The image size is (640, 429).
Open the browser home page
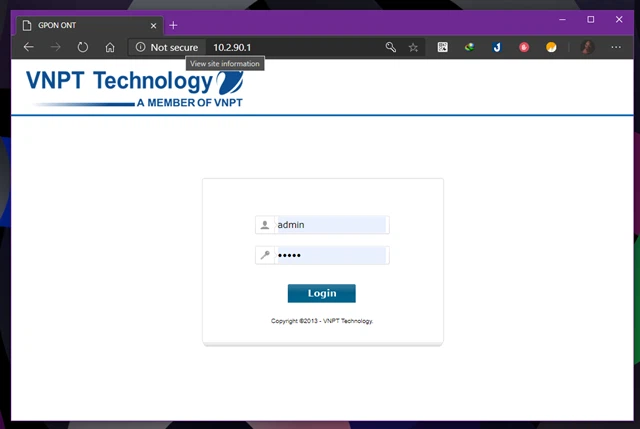click(110, 47)
